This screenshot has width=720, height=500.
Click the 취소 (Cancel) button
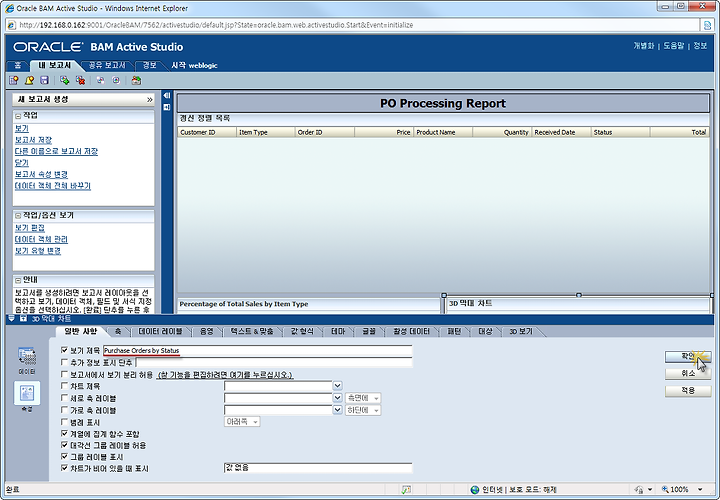point(688,373)
